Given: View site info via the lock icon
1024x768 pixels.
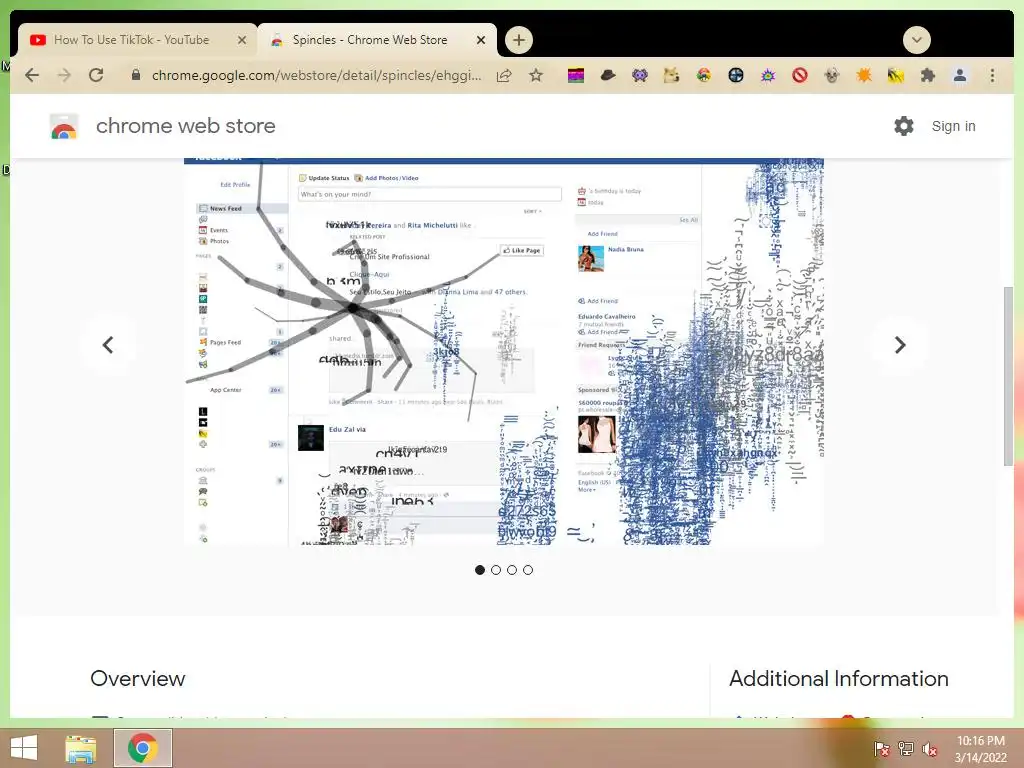Looking at the screenshot, I should click(x=136, y=75).
